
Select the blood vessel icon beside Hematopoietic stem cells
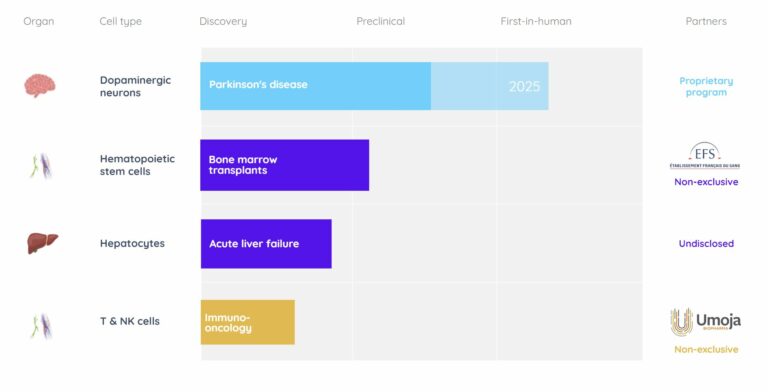point(42,166)
